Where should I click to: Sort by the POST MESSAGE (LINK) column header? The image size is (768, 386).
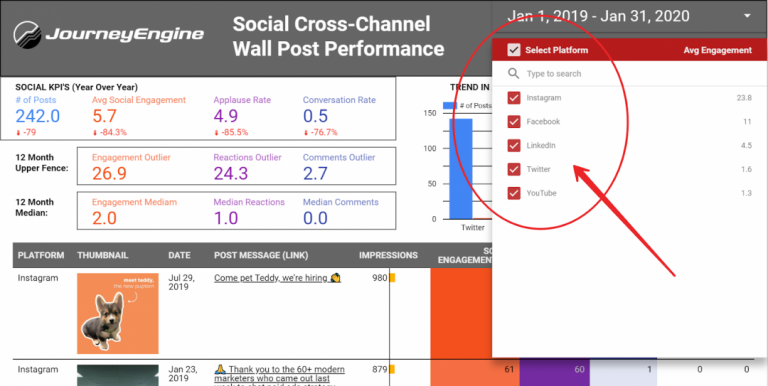click(x=261, y=255)
